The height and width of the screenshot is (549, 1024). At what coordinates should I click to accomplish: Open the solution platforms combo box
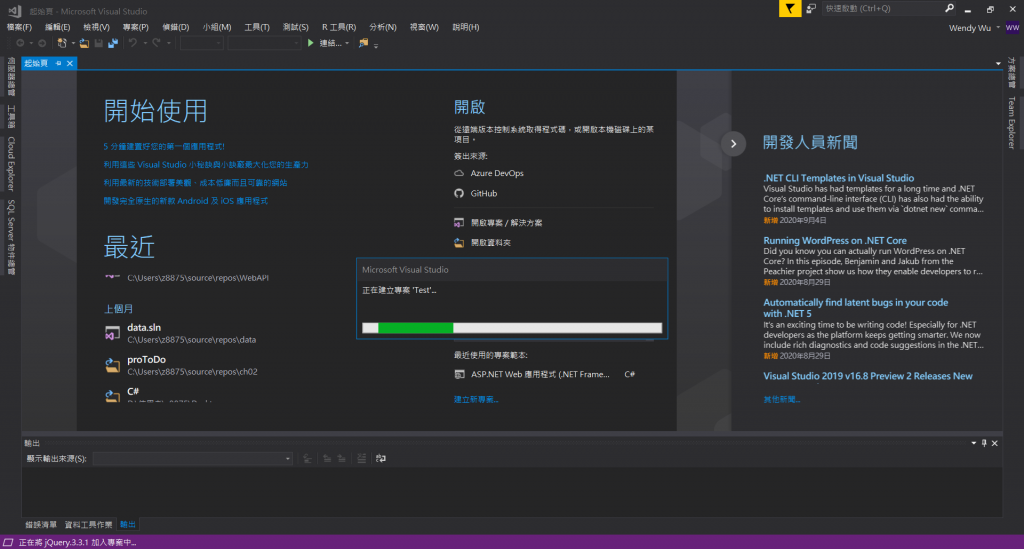[263, 43]
